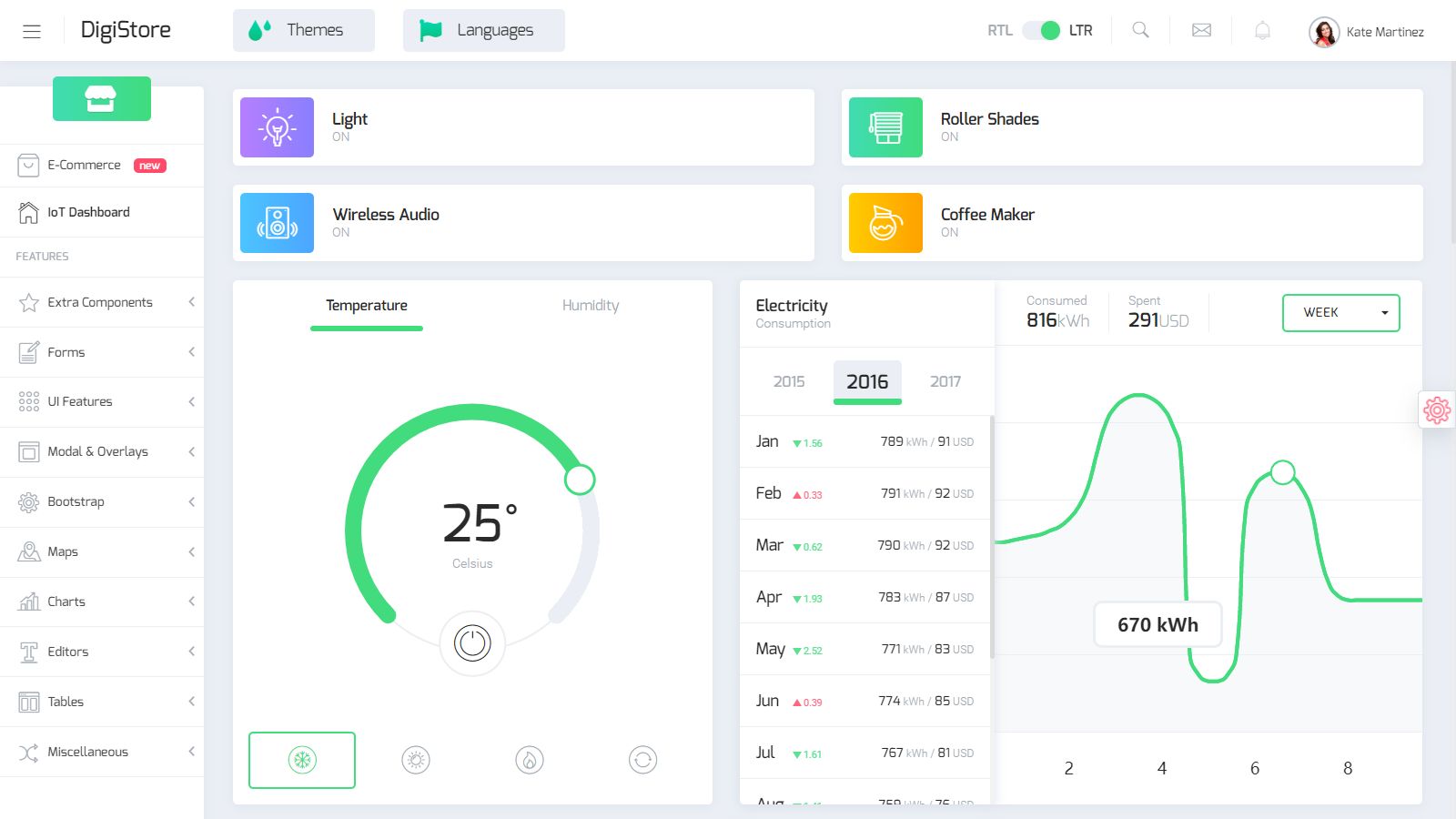Open the pink settings gear panel
The width and height of the screenshot is (1456, 819).
[1437, 410]
